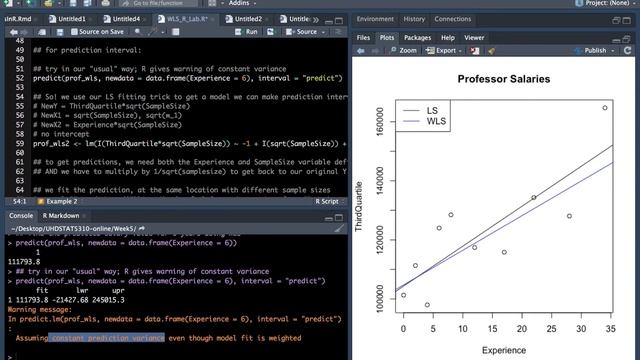Open the Publish dropdown arrow
Screen dimensions: 640x360
click(613, 51)
